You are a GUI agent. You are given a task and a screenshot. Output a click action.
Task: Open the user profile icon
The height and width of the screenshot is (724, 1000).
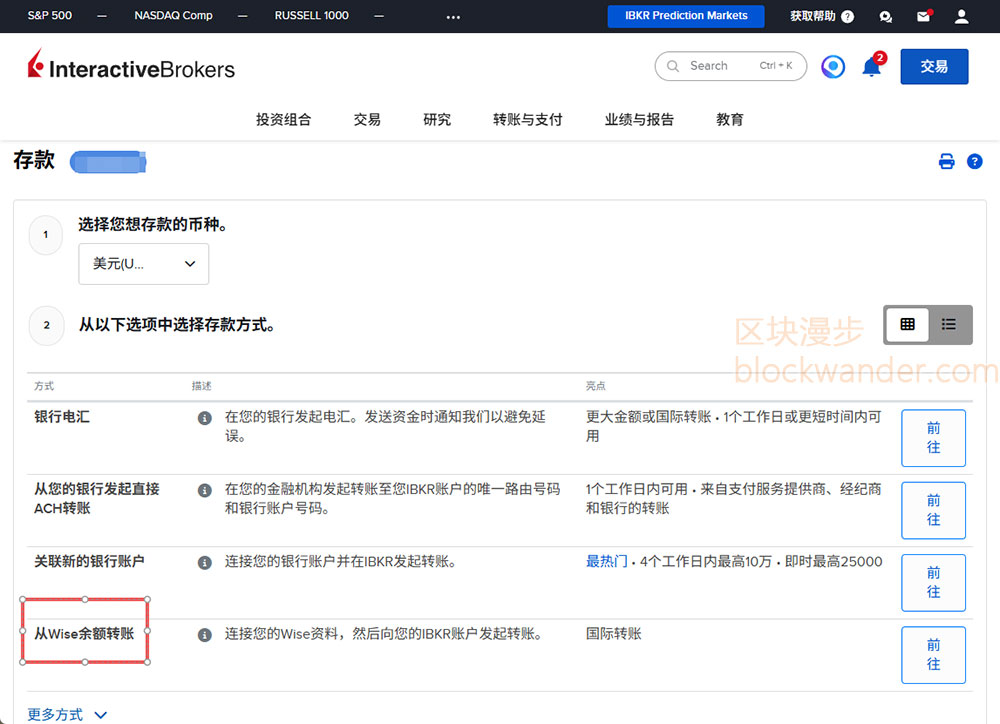(961, 17)
